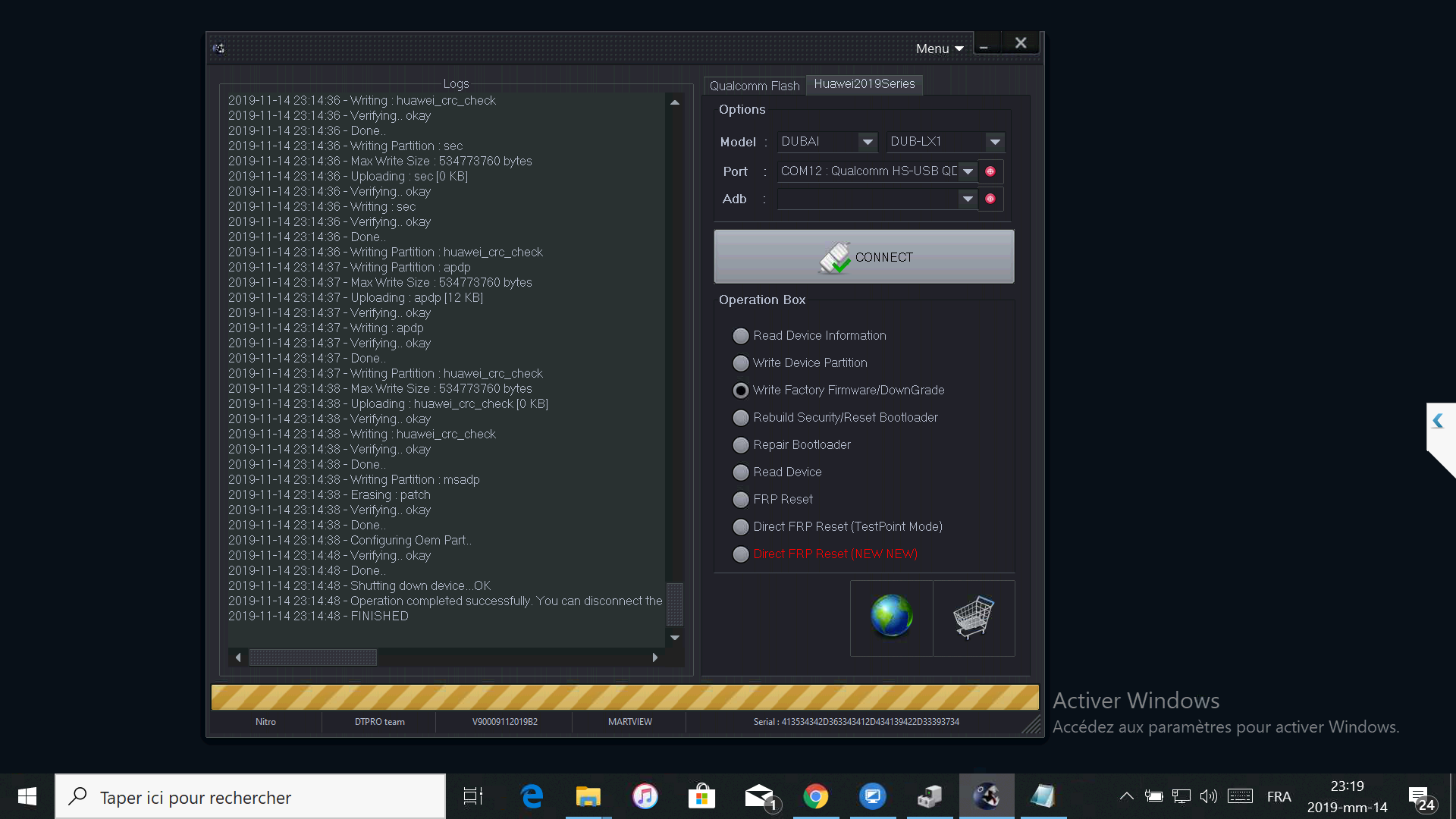Click the FRA language indicator

(x=1279, y=796)
